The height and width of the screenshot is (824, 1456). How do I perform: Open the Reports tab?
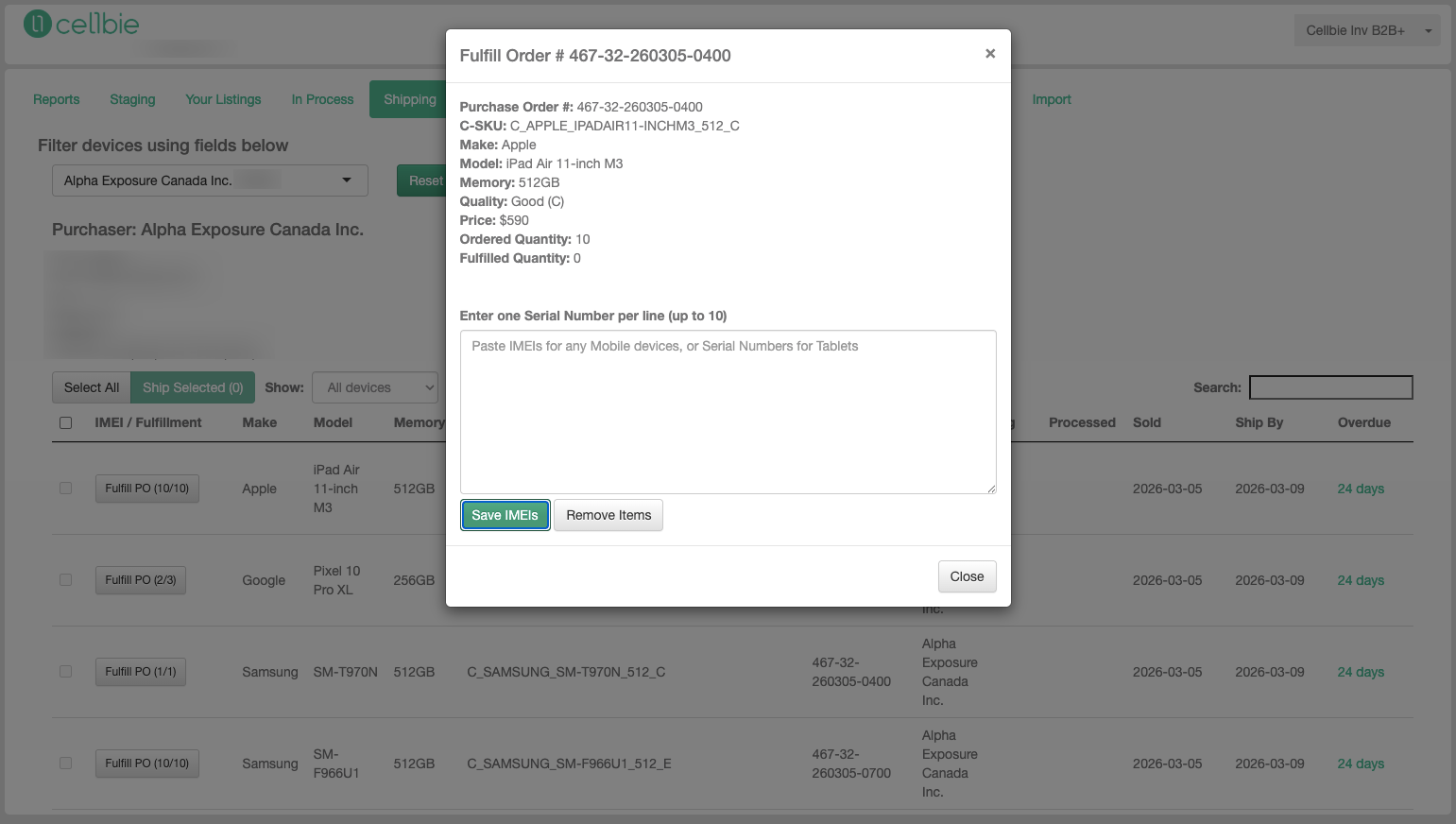[57, 99]
